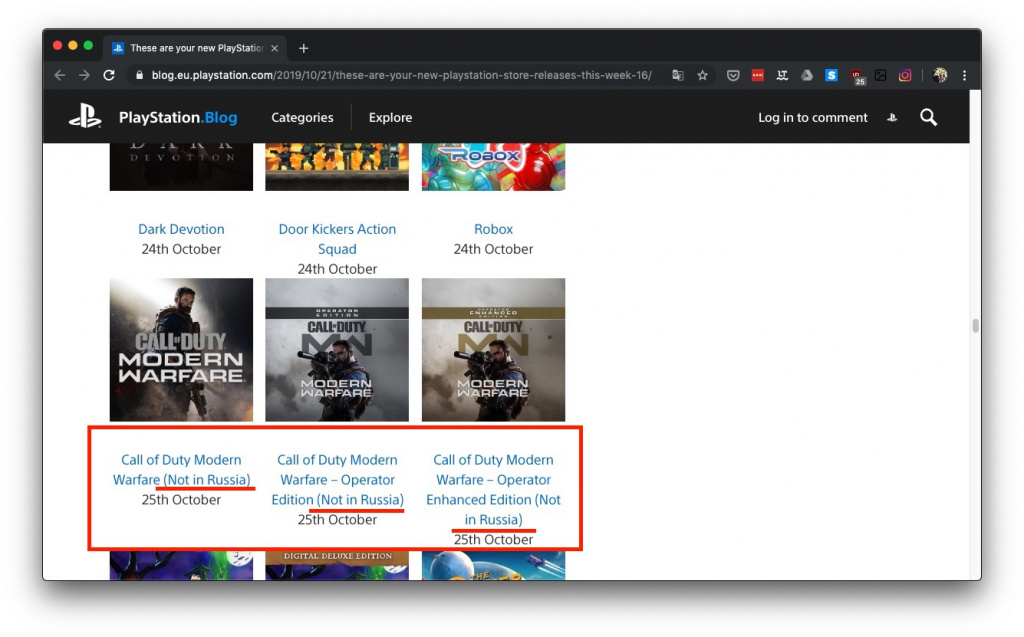Reload the page

pos(109,75)
